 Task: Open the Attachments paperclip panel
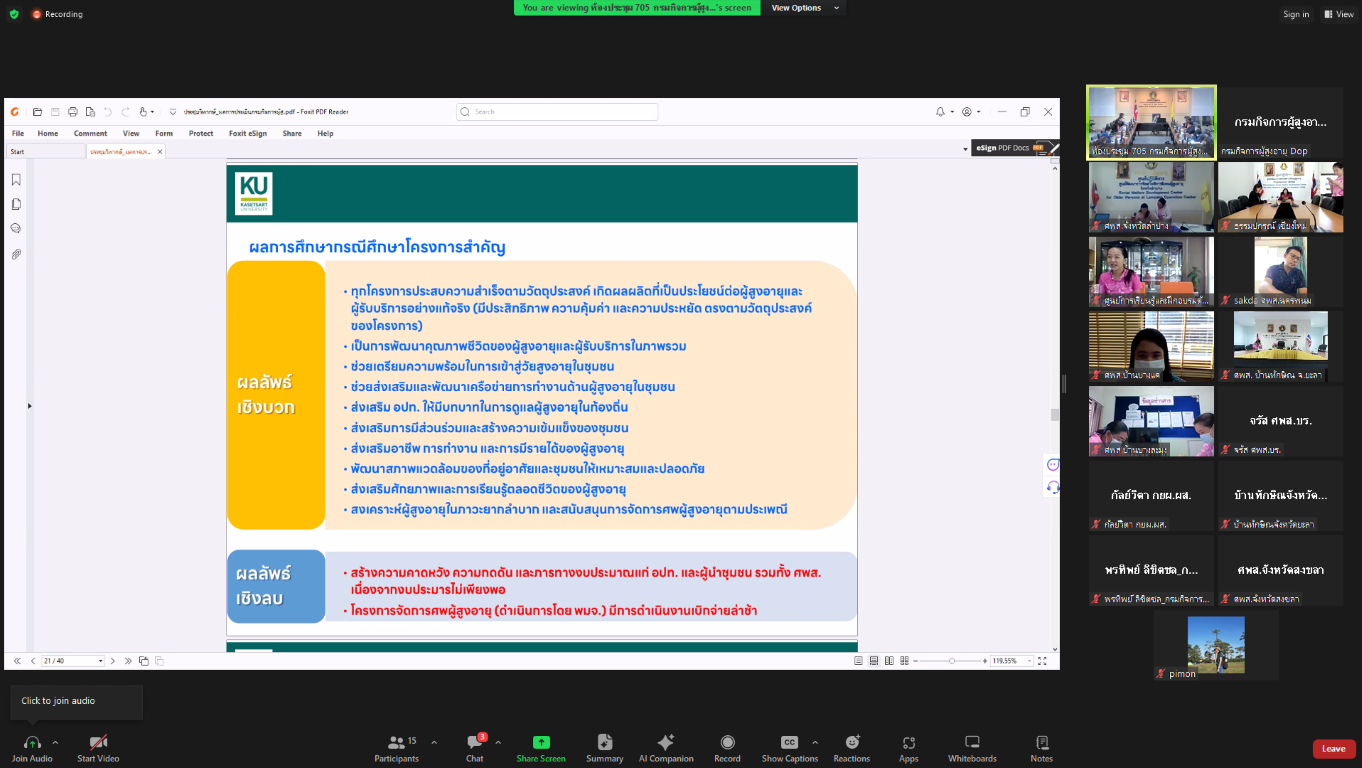pos(16,254)
